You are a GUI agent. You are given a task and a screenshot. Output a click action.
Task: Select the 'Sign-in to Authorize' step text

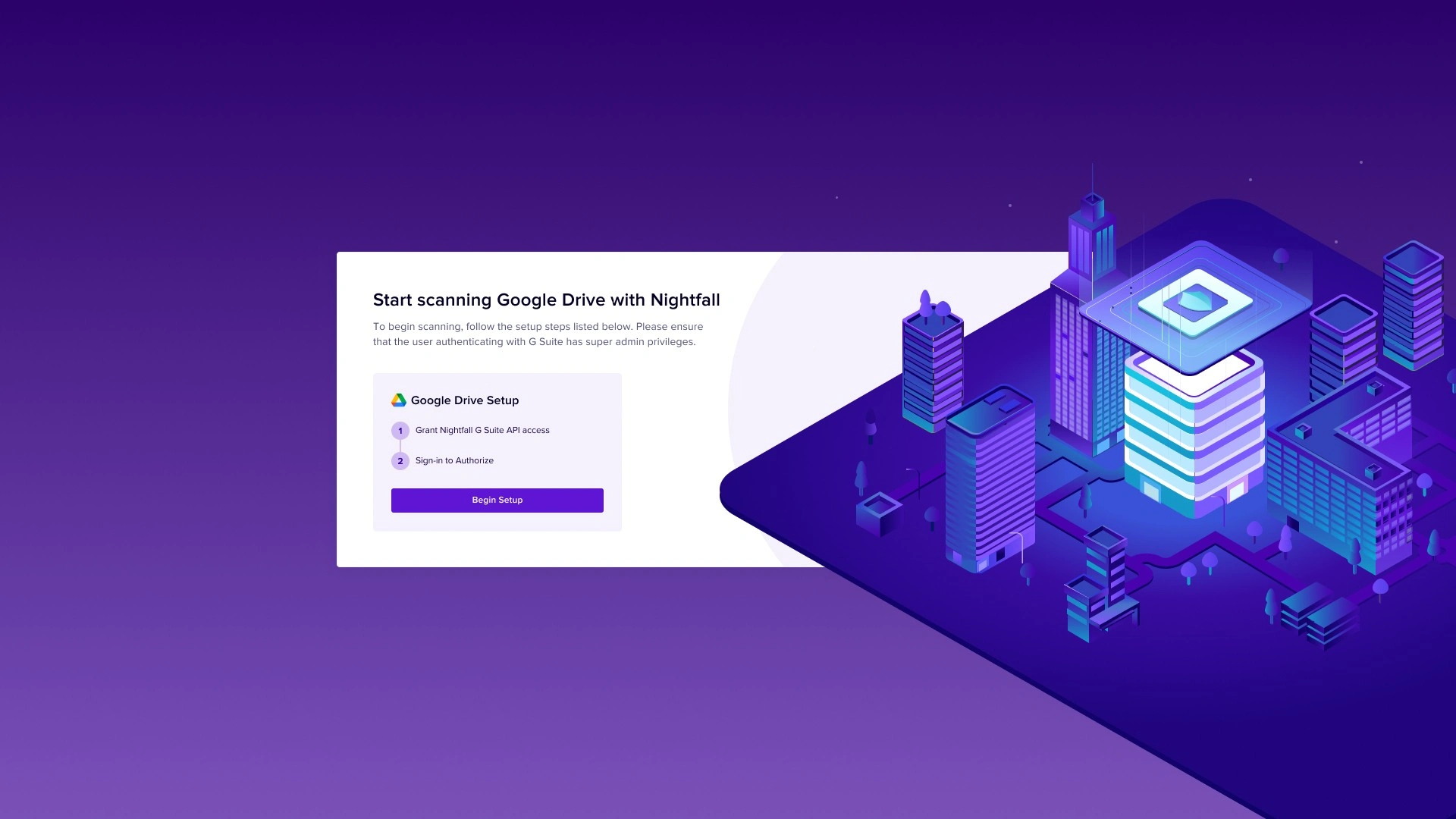click(x=454, y=460)
